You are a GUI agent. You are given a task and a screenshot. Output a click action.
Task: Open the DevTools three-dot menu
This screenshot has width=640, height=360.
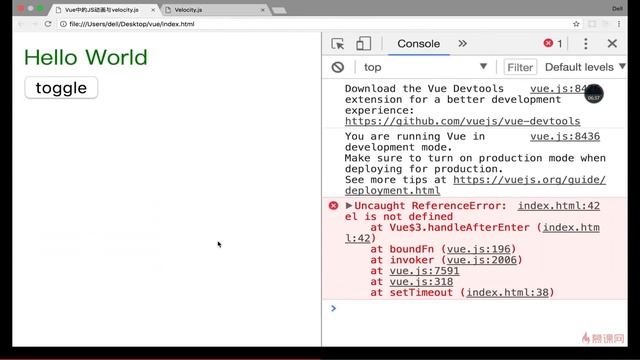(x=586, y=44)
